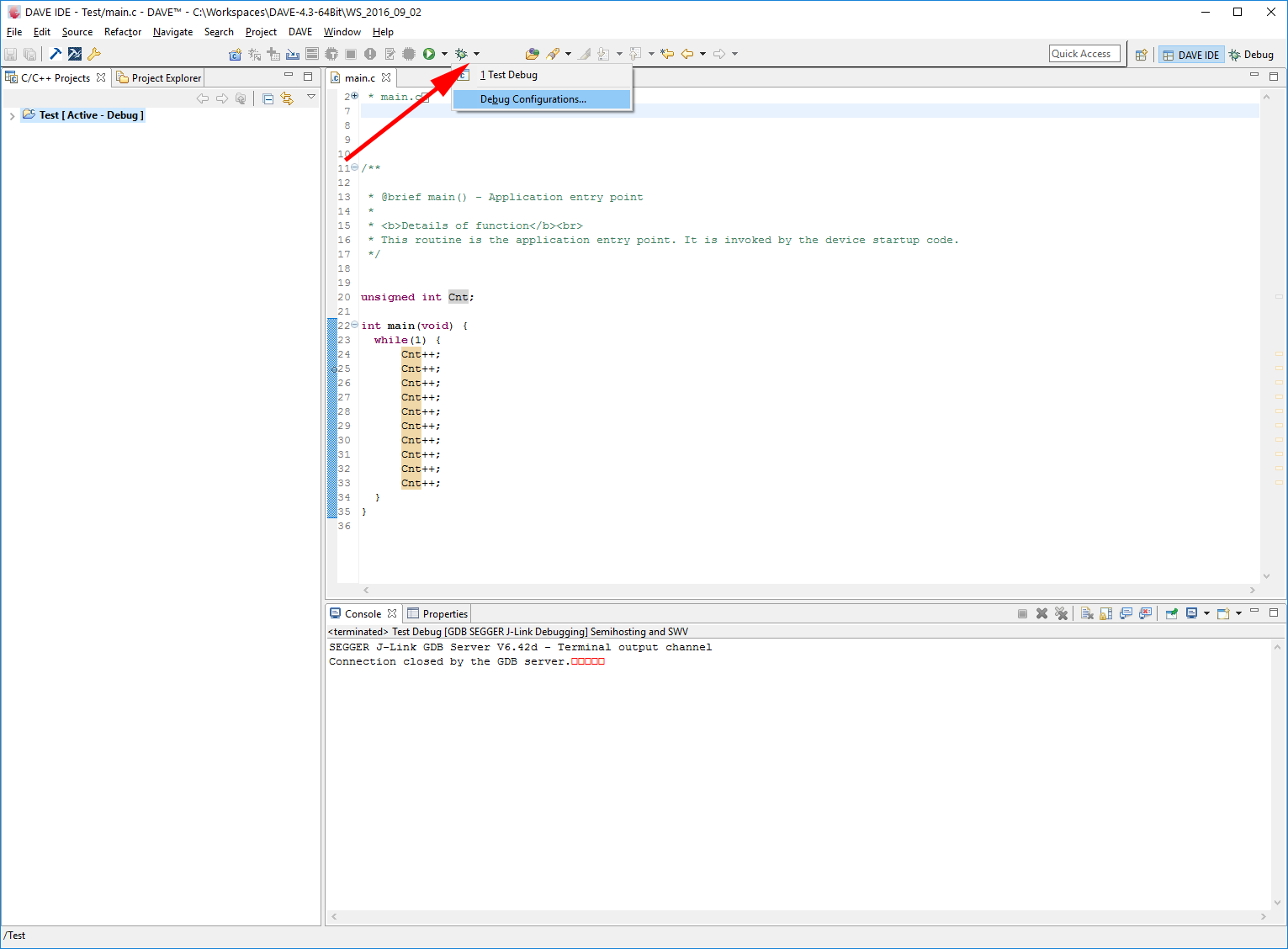Screen dimensions: 1288x949
Task: Click the wrench icon in main toolbar
Action: click(x=94, y=54)
